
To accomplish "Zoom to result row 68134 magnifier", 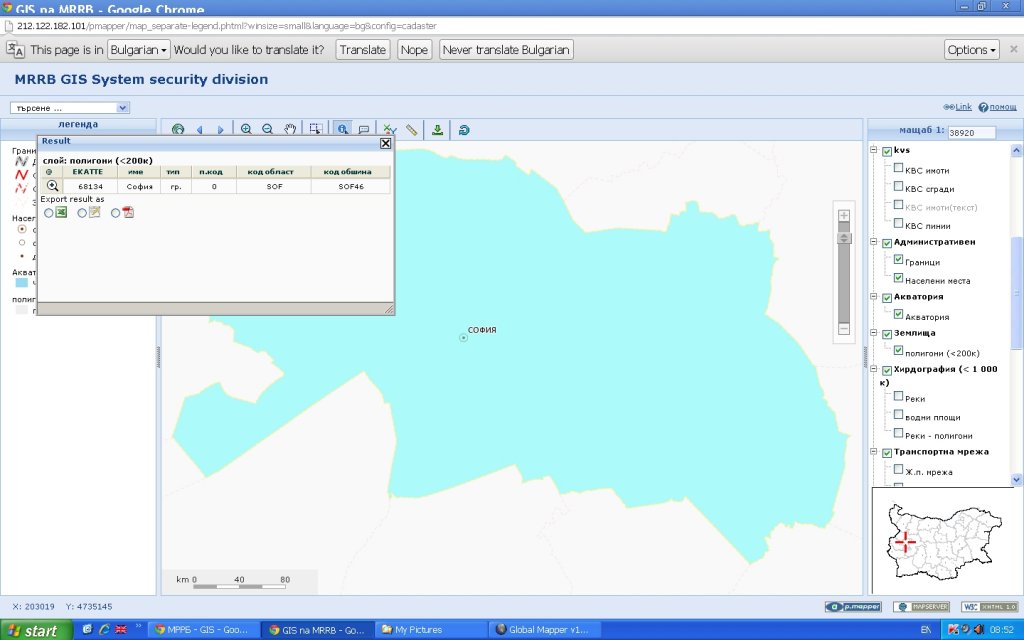I will 52,186.
